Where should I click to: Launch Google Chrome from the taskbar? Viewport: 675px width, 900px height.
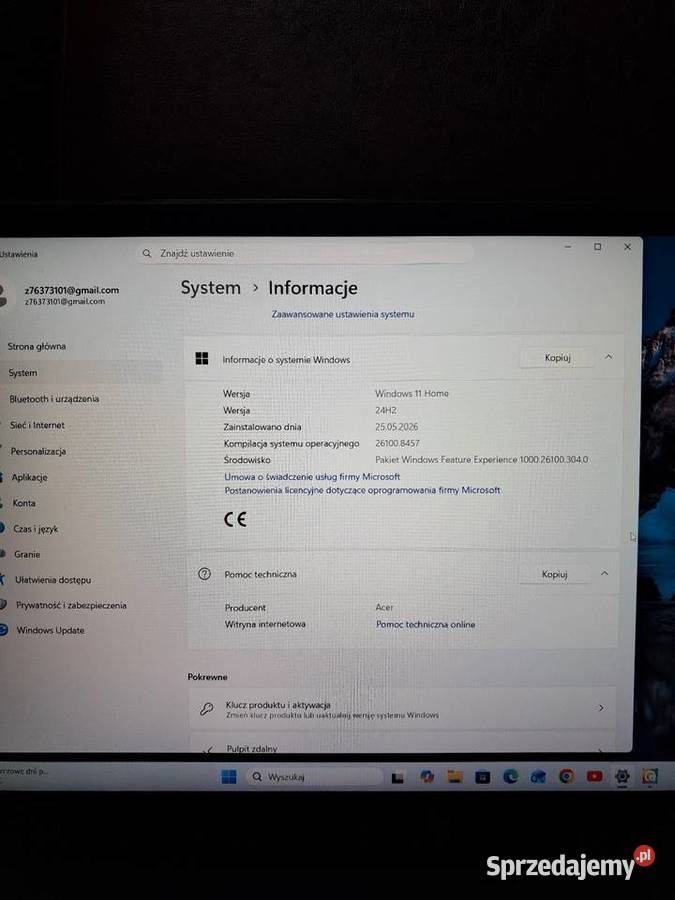point(566,777)
